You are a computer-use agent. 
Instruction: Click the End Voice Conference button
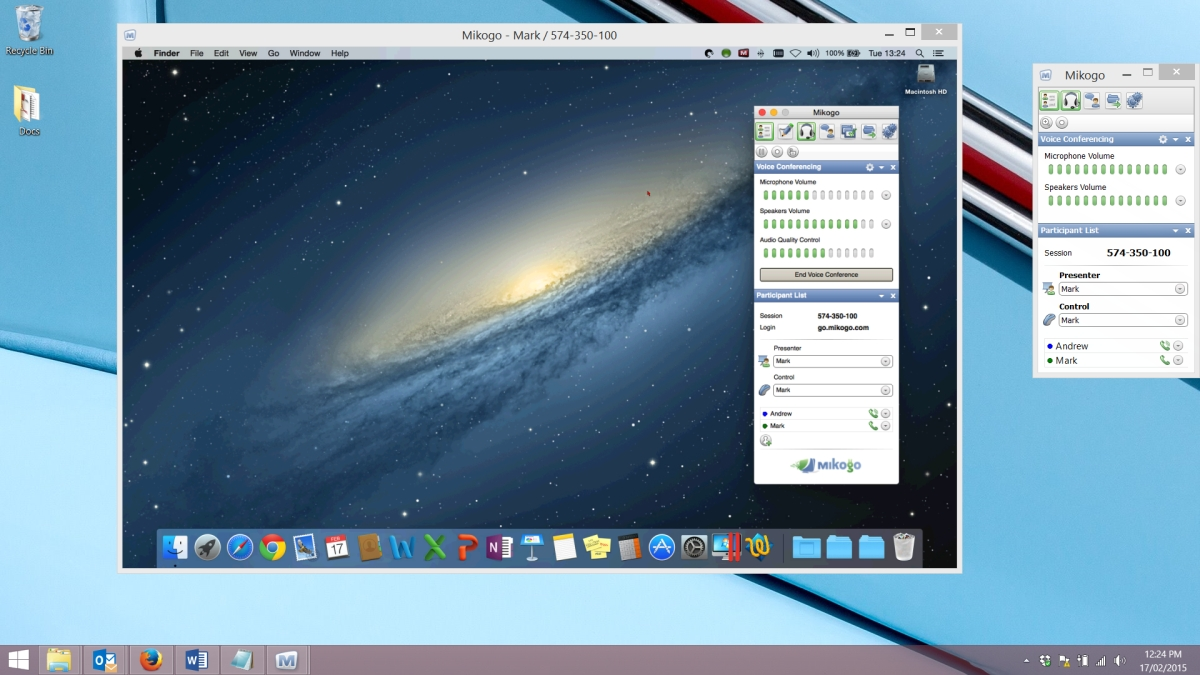click(826, 274)
